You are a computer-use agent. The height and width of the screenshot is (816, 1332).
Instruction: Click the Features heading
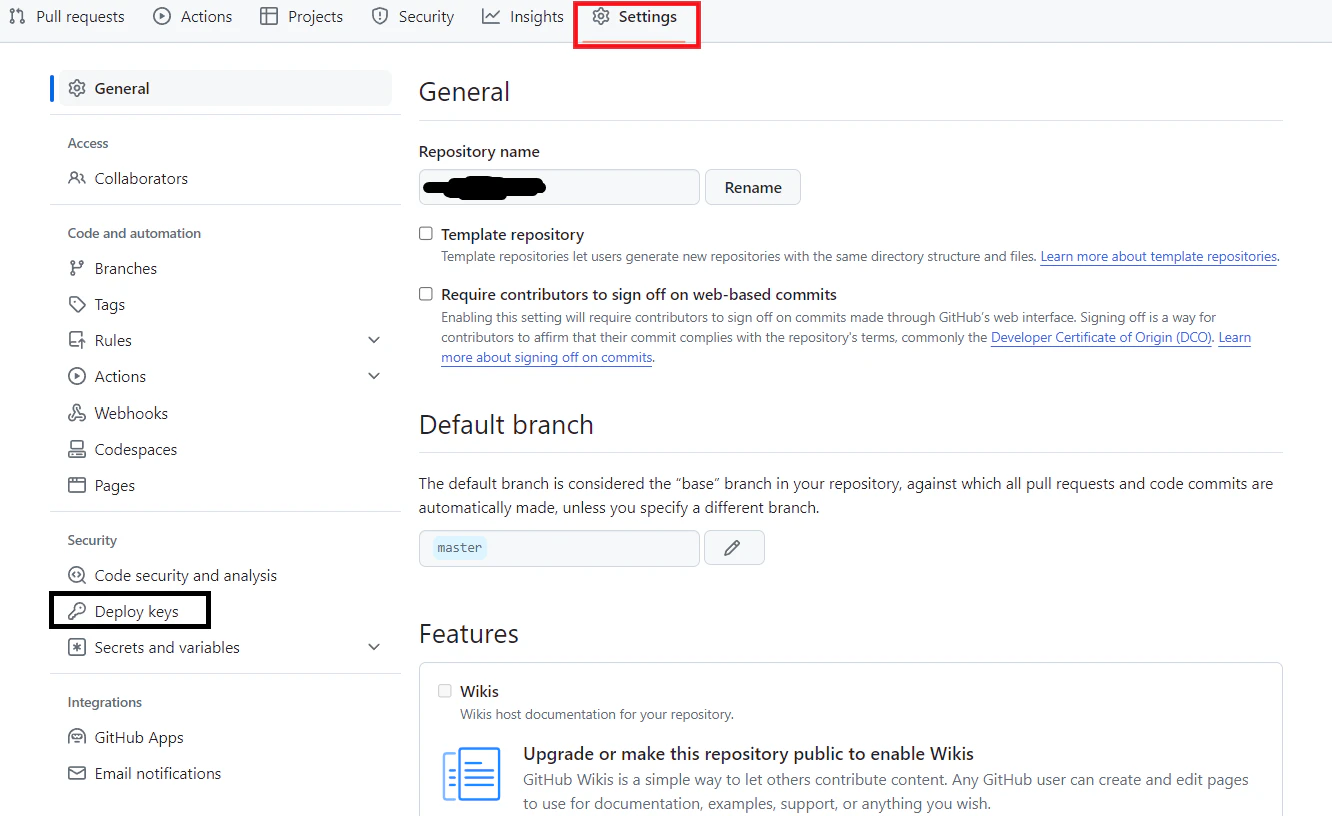[469, 634]
